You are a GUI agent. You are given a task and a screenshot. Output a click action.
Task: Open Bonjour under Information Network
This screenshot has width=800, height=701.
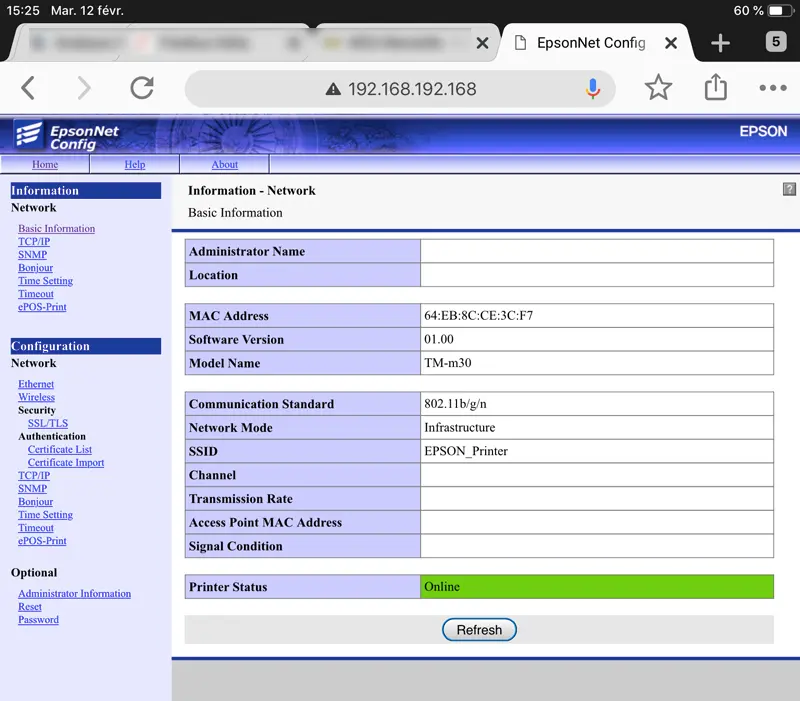(36, 268)
